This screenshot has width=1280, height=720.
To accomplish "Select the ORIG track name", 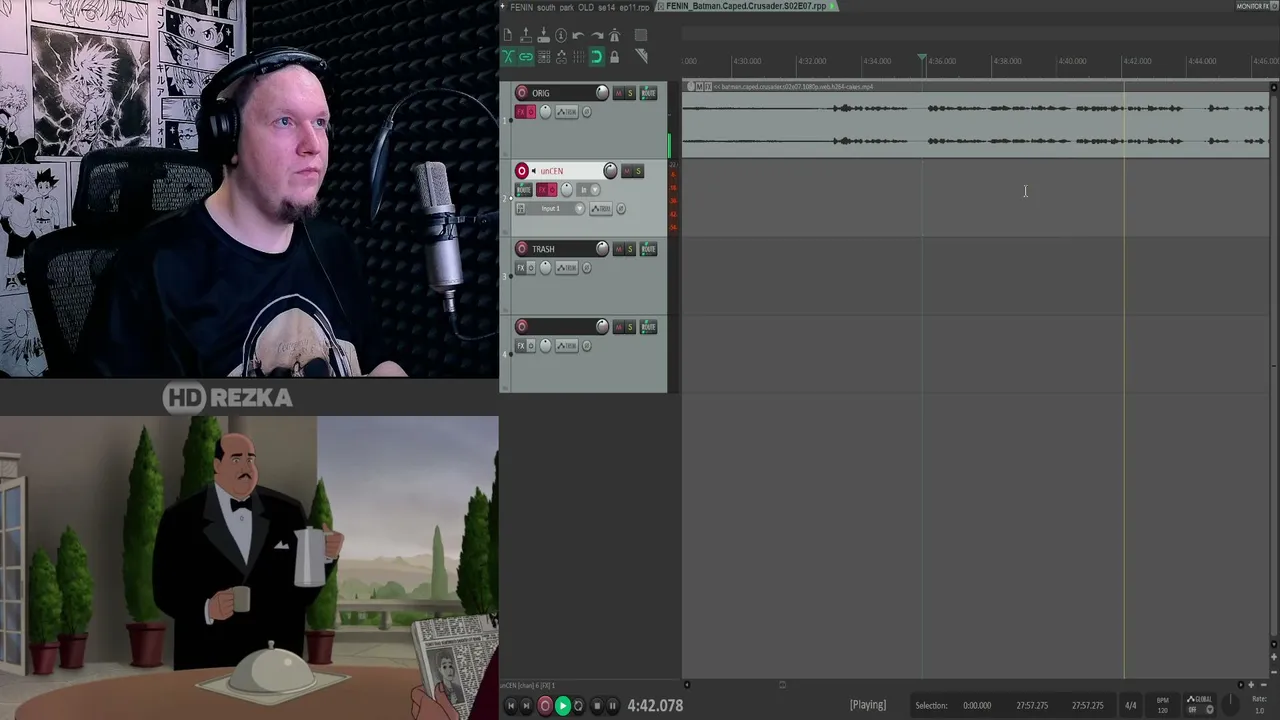I will tap(541, 93).
